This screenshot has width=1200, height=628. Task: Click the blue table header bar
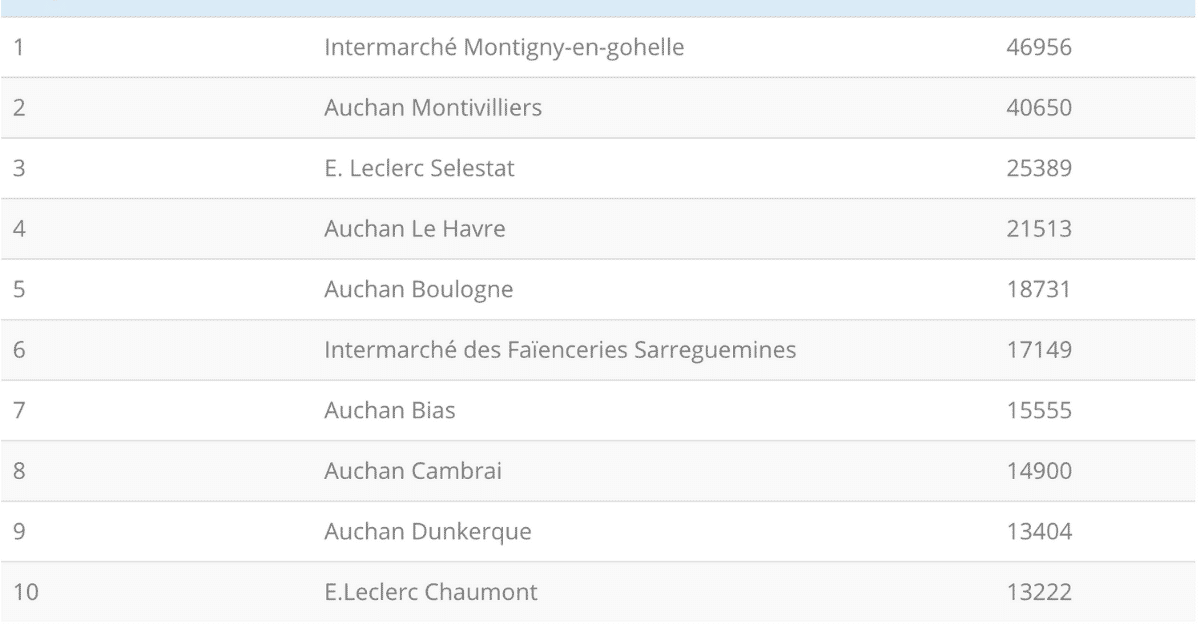(x=600, y=8)
